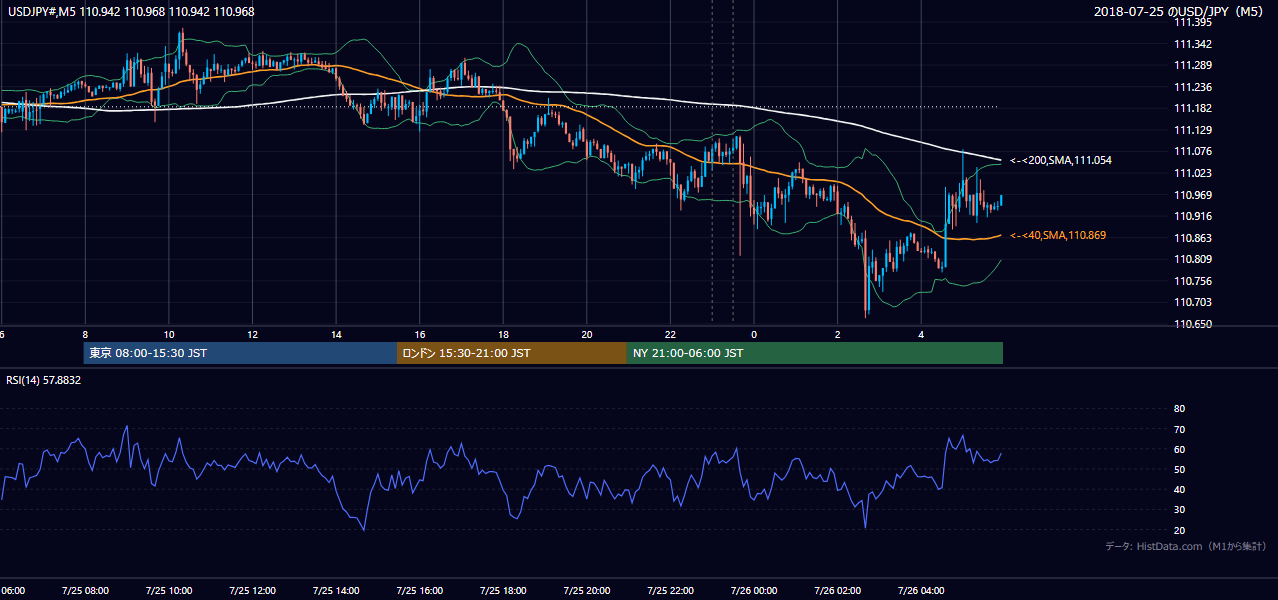Select the '<-<40,SMA,110.869' indicator label

1058,235
